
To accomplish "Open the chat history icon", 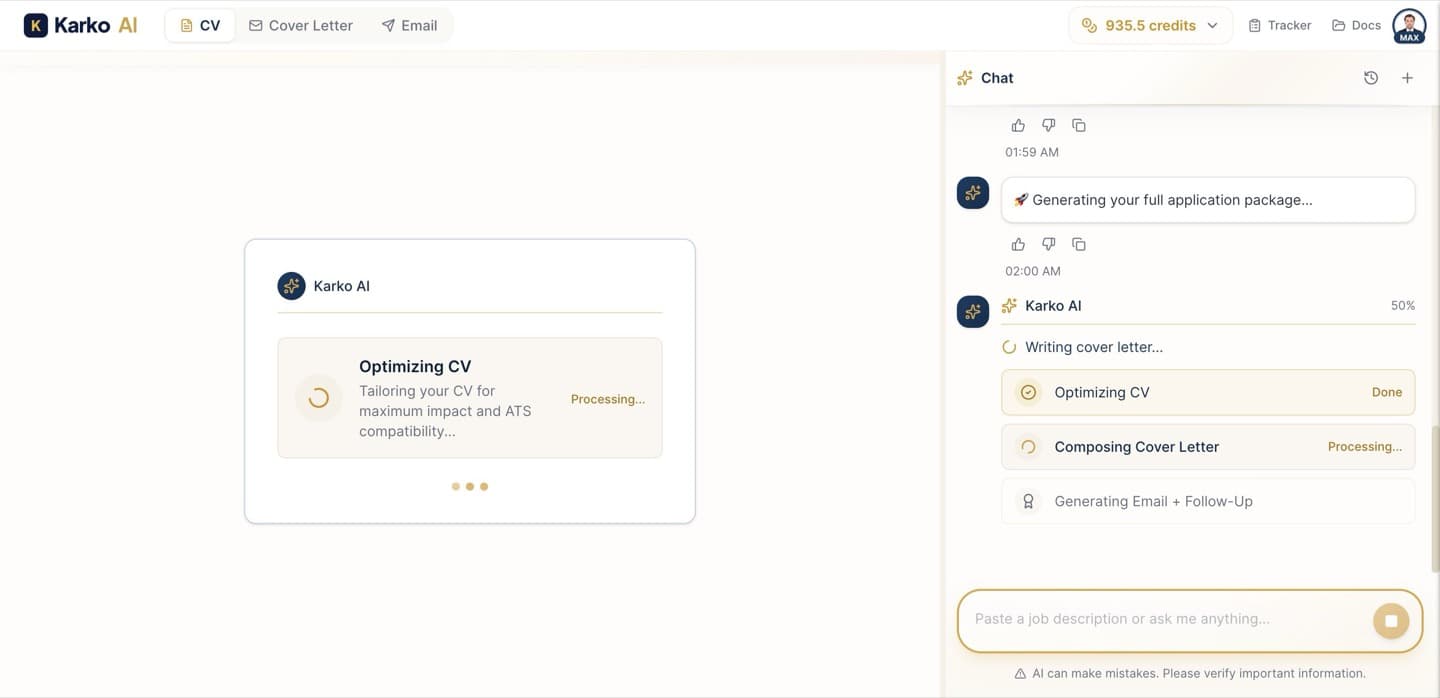I will (1370, 77).
